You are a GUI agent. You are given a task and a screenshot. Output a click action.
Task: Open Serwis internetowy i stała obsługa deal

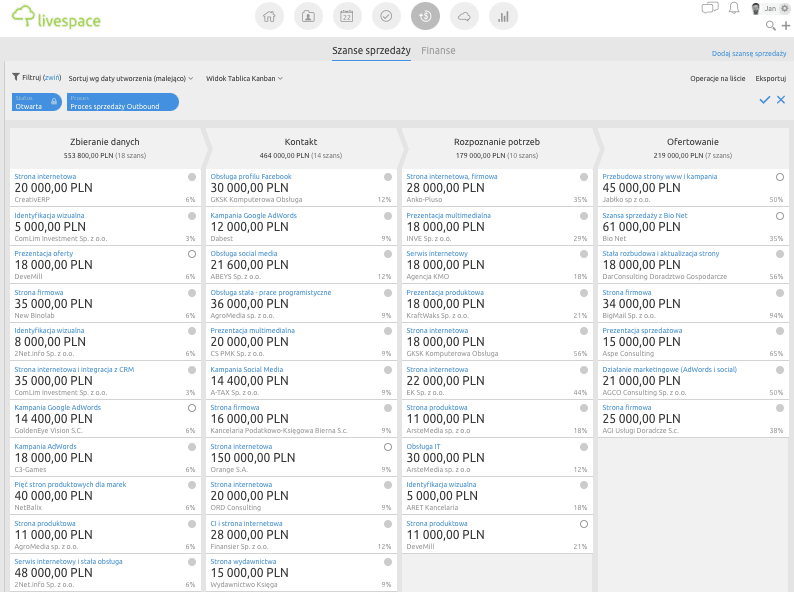(68, 562)
